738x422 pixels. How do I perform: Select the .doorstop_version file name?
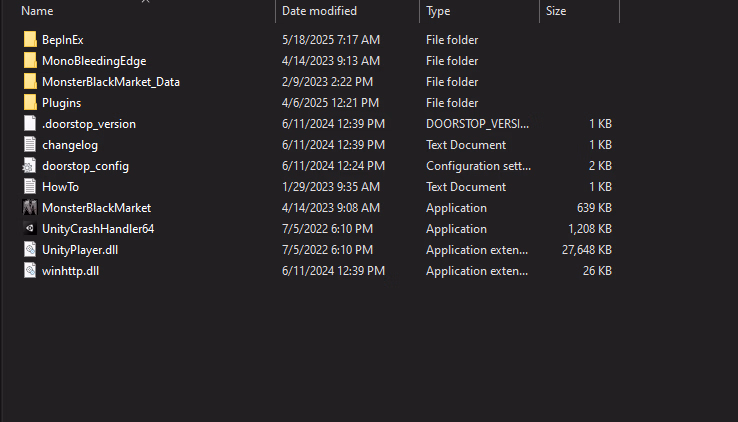pos(89,124)
